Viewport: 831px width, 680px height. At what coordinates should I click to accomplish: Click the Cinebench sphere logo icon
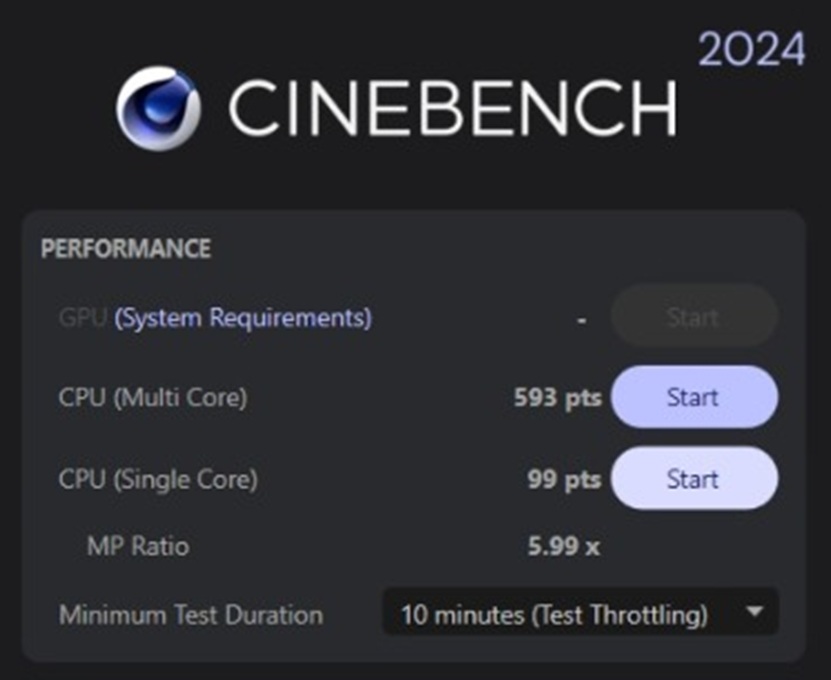[x=158, y=109]
